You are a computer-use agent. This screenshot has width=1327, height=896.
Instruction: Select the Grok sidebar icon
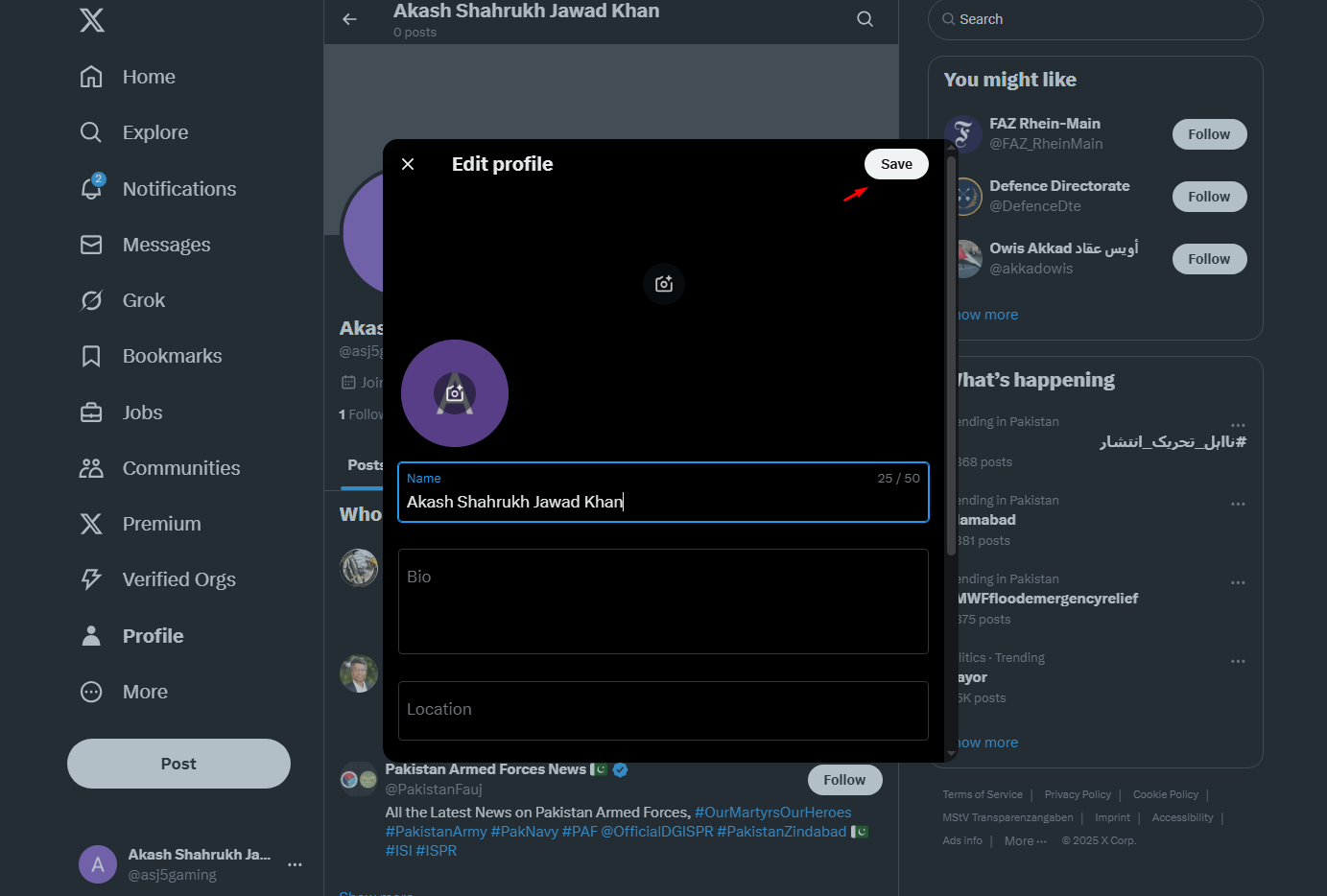(x=91, y=299)
